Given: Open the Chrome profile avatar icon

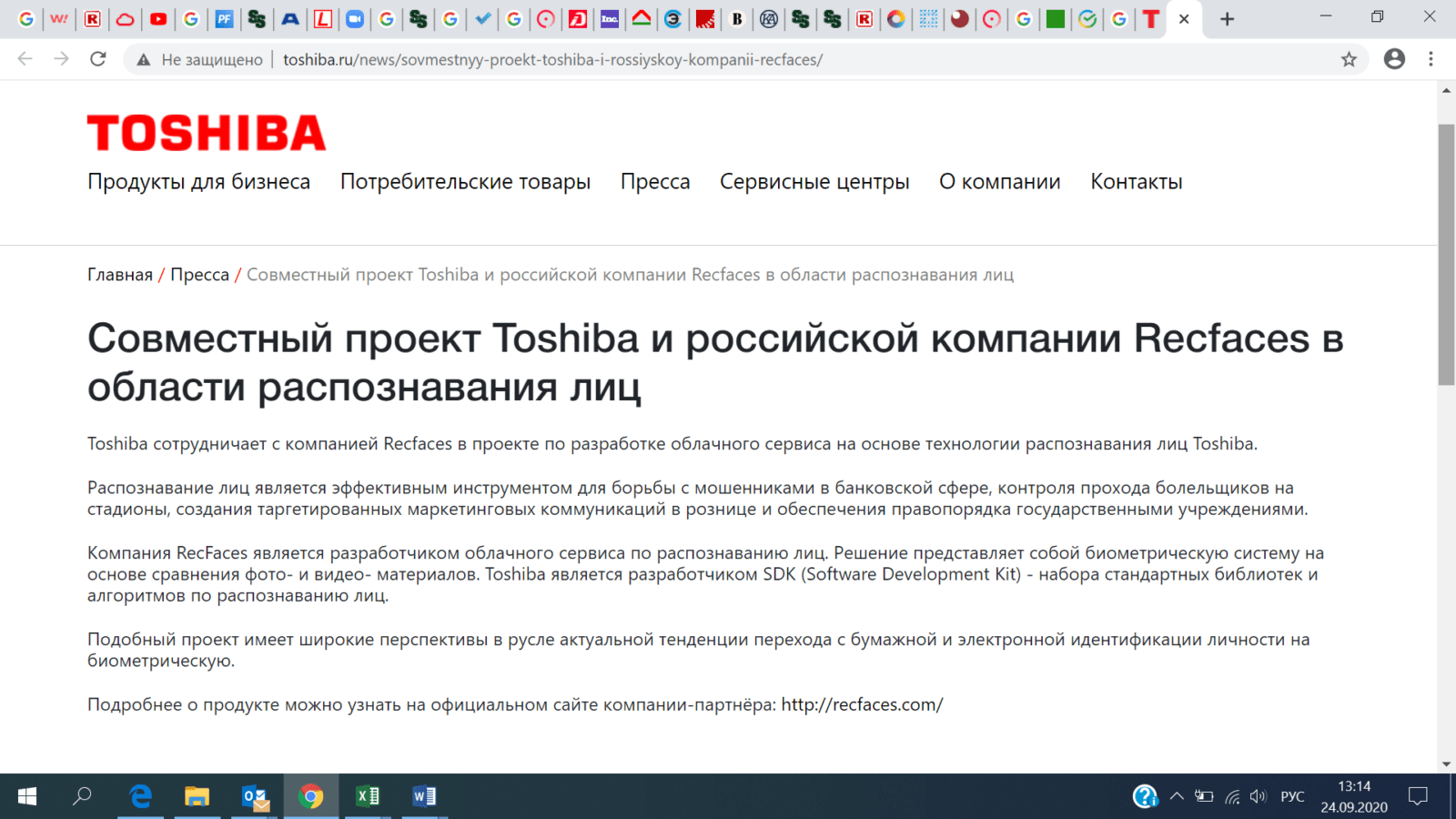Looking at the screenshot, I should click(x=1394, y=60).
